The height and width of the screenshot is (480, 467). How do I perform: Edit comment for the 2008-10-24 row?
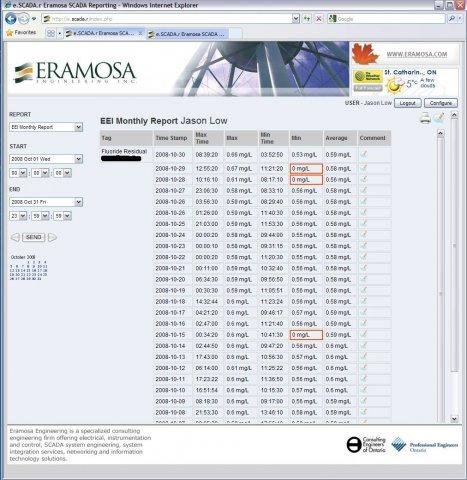point(364,234)
